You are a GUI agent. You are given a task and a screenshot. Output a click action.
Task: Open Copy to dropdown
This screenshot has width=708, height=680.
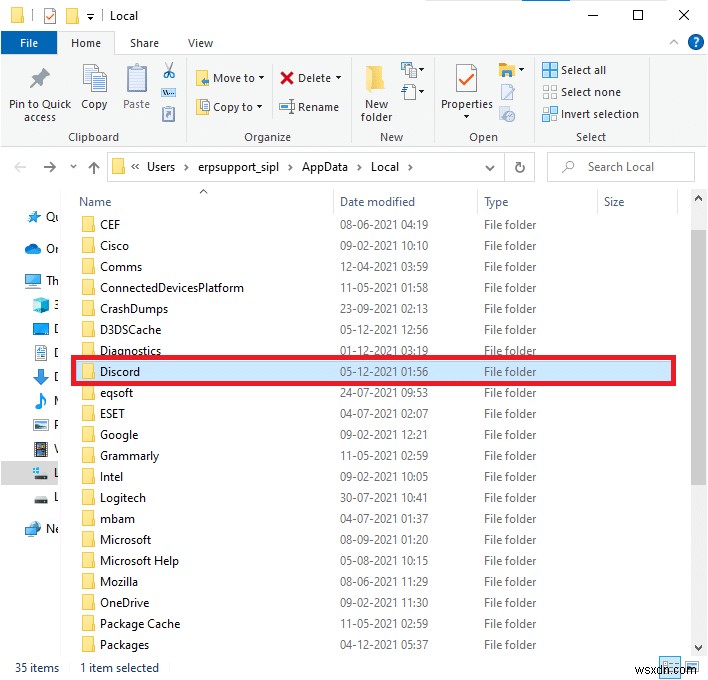tap(229, 107)
